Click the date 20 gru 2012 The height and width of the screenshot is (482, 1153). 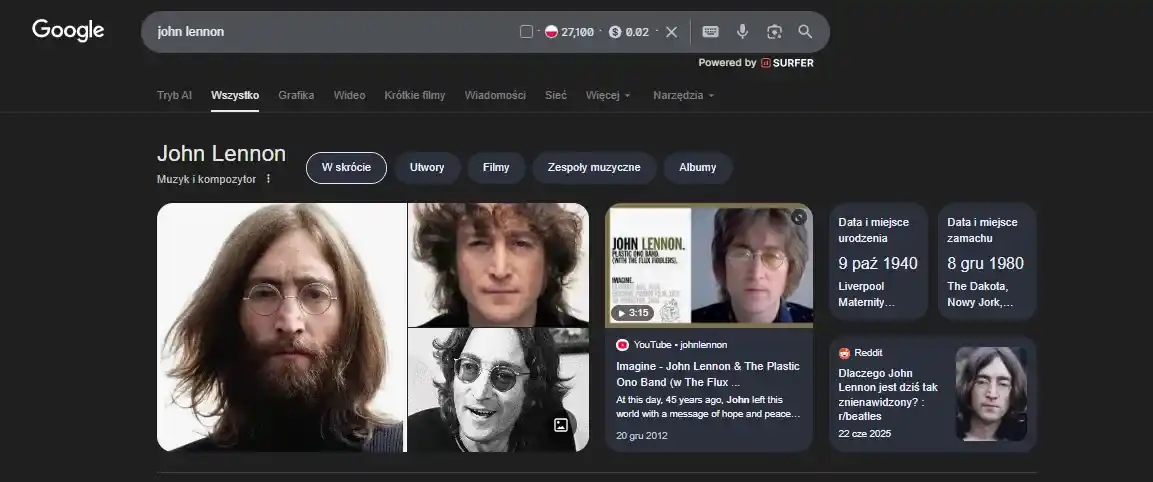coord(642,436)
